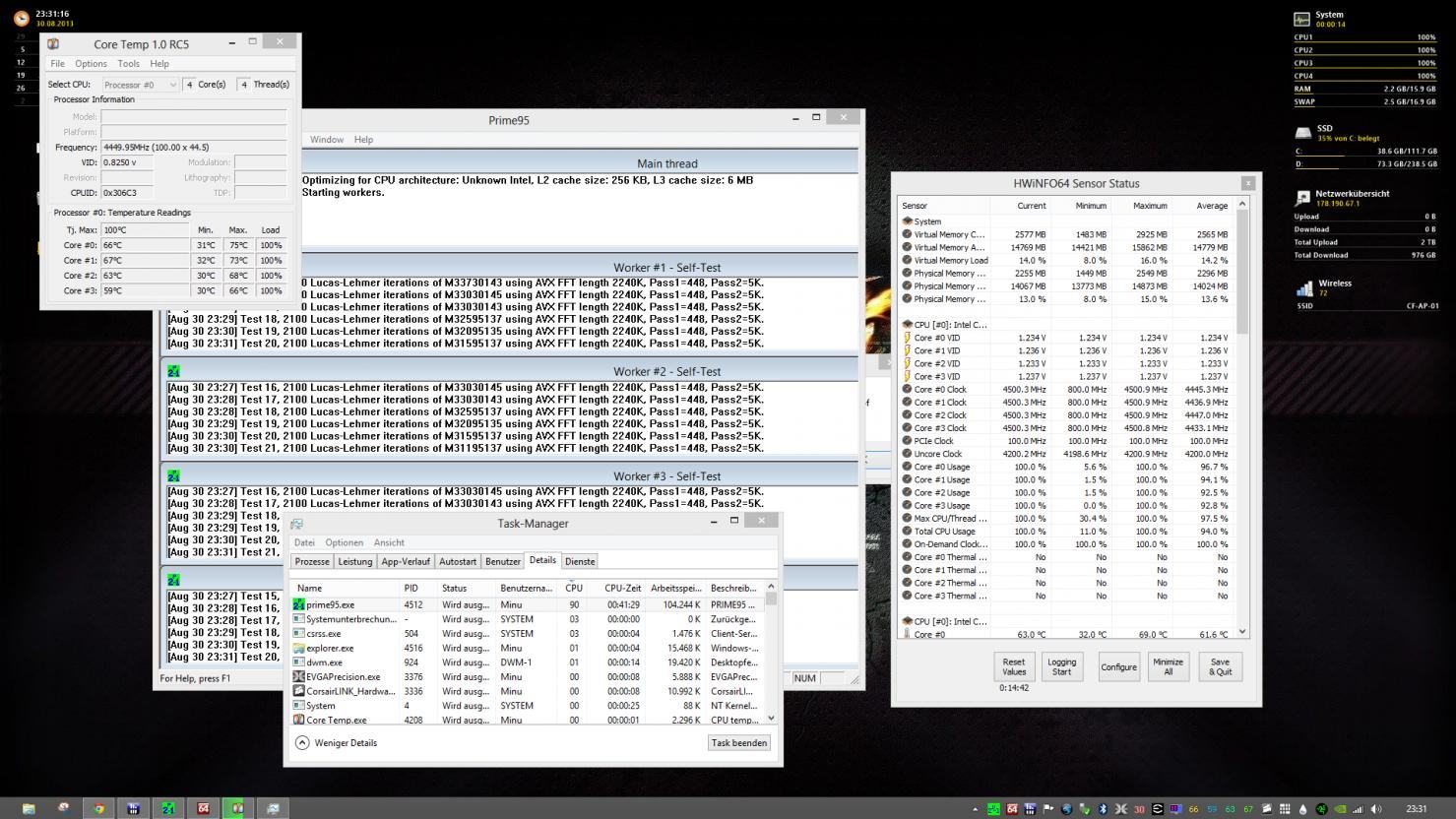The image size is (1456, 819).
Task: Switch to Leistung tab
Action: click(355, 561)
